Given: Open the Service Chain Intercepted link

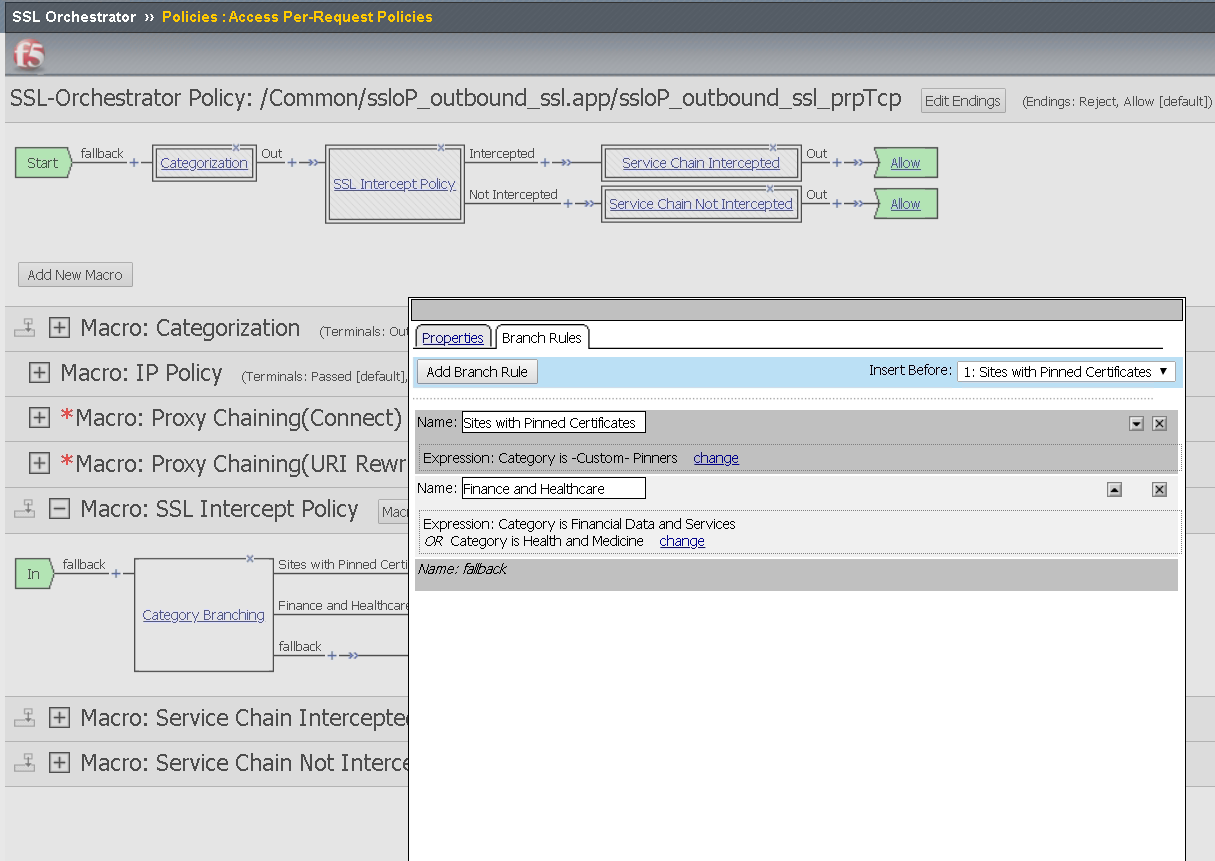Looking at the screenshot, I should click(701, 163).
